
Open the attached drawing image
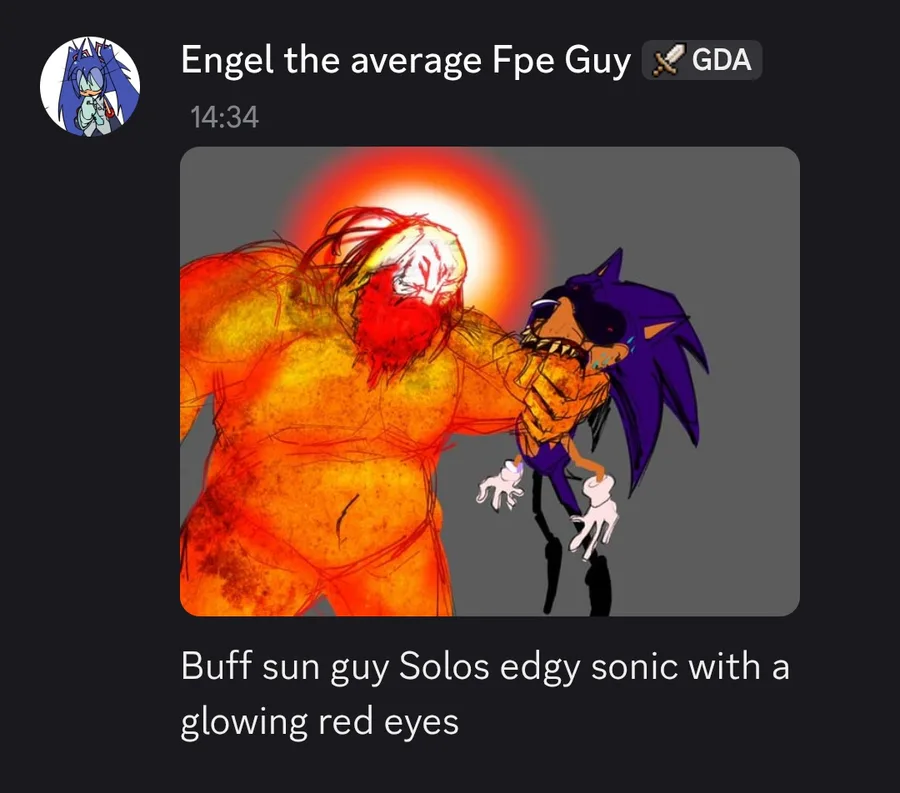(490, 382)
